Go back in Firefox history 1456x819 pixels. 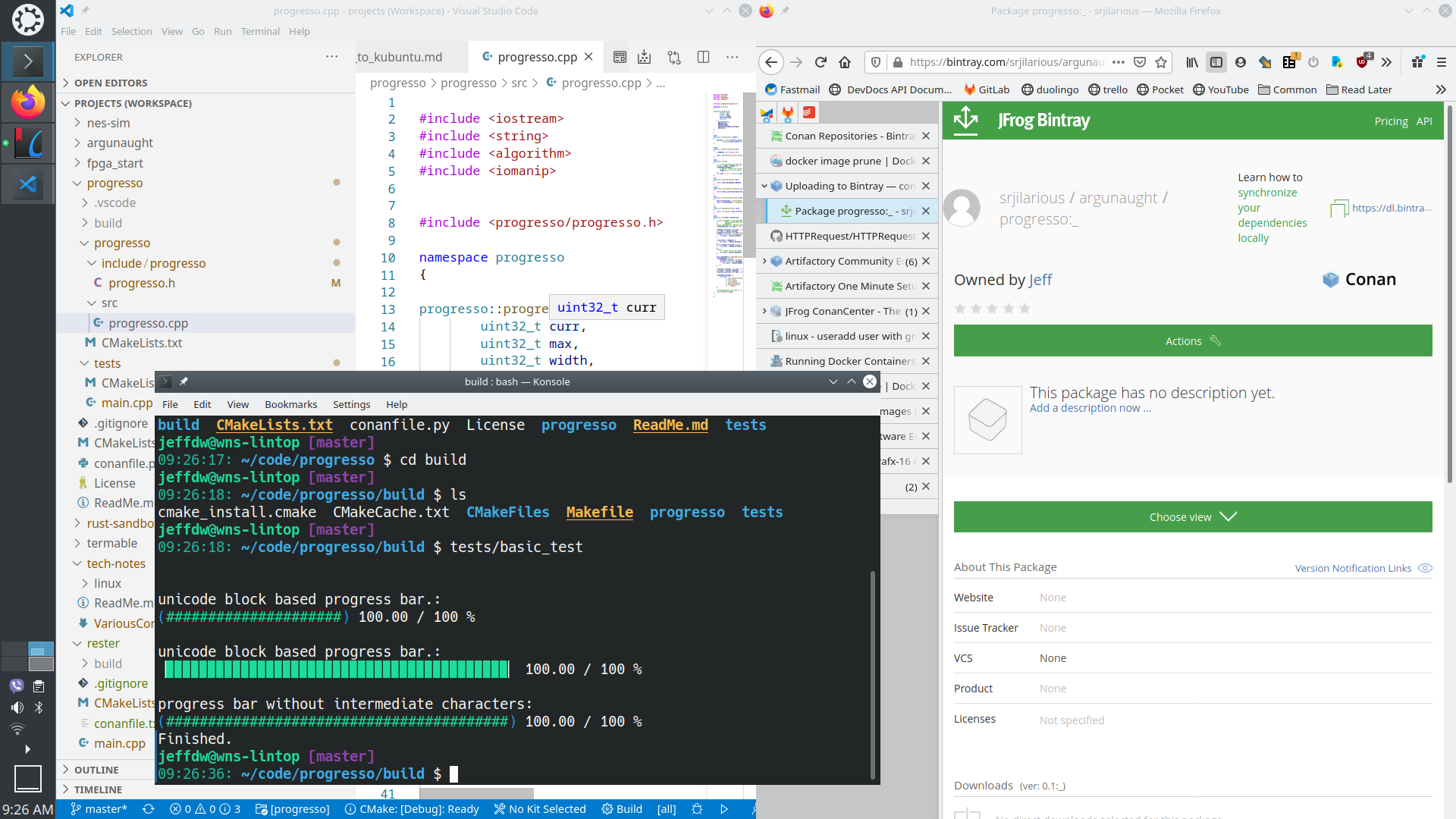[x=771, y=62]
